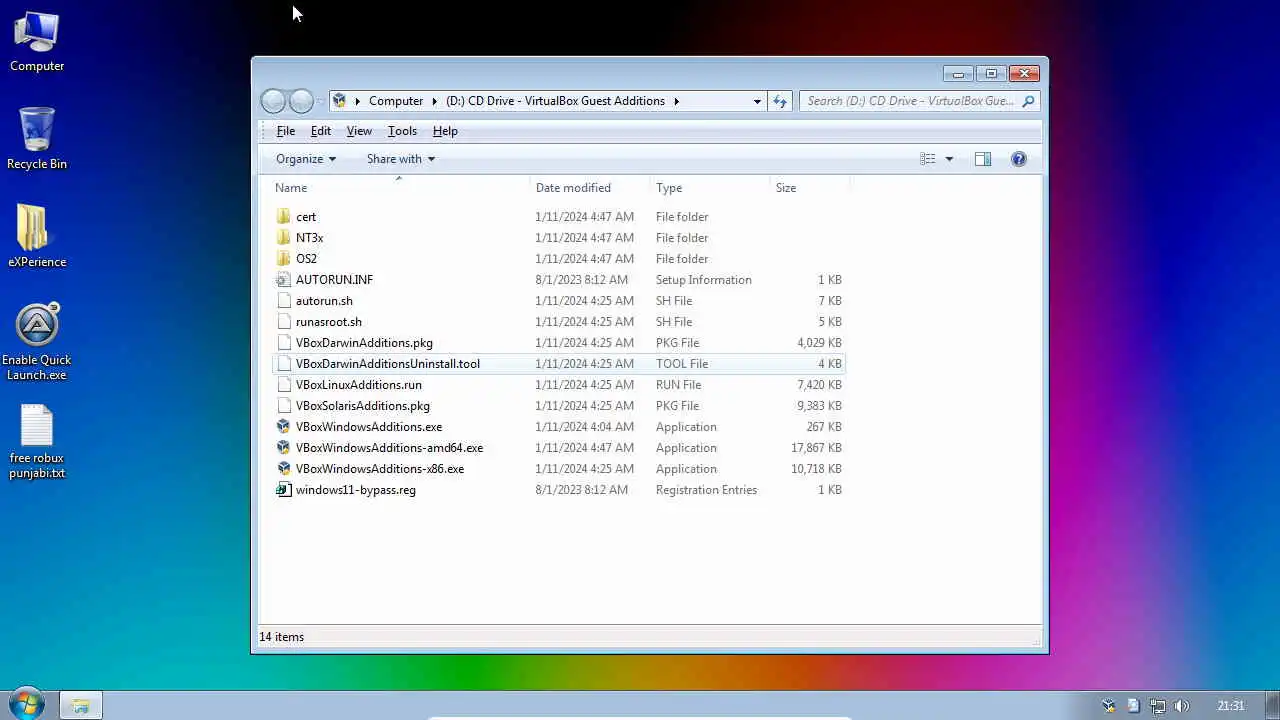The width and height of the screenshot is (1280, 720).
Task: Select the VBoxDarwinAdditionsUninstall.tool file name
Action: 388,364
